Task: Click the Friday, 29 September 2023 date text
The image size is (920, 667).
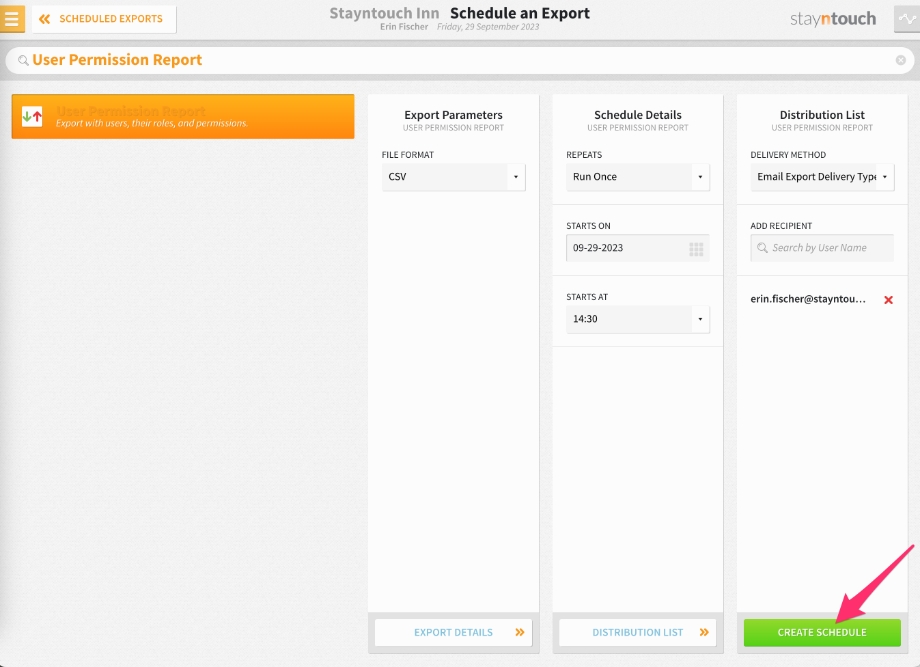Action: click(x=488, y=27)
